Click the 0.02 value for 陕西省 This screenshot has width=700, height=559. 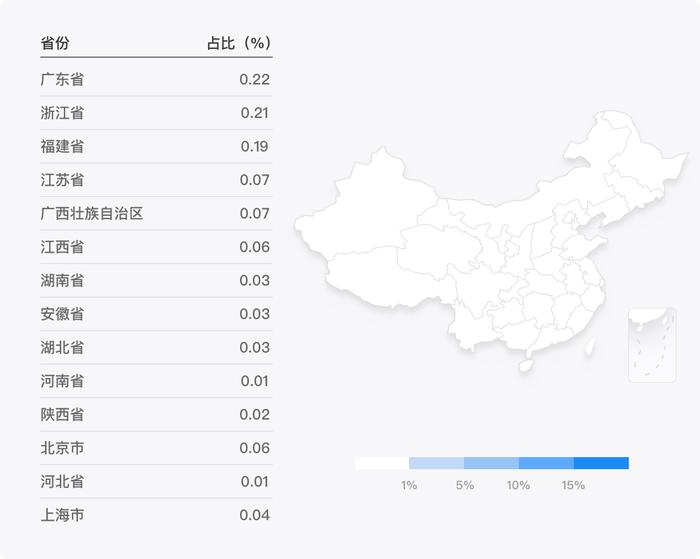254,414
